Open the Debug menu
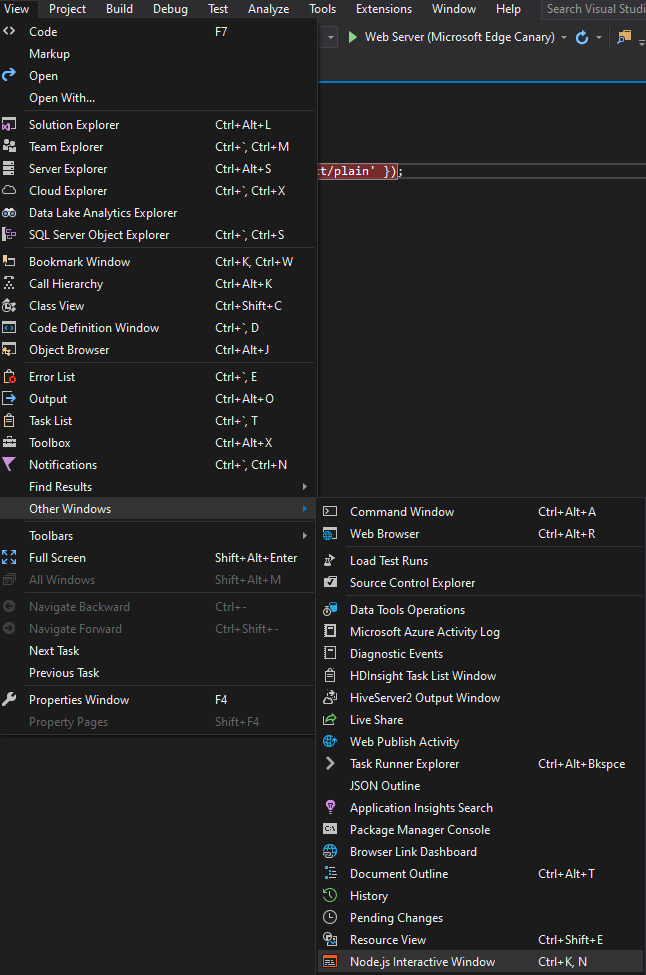646x975 pixels. click(170, 9)
